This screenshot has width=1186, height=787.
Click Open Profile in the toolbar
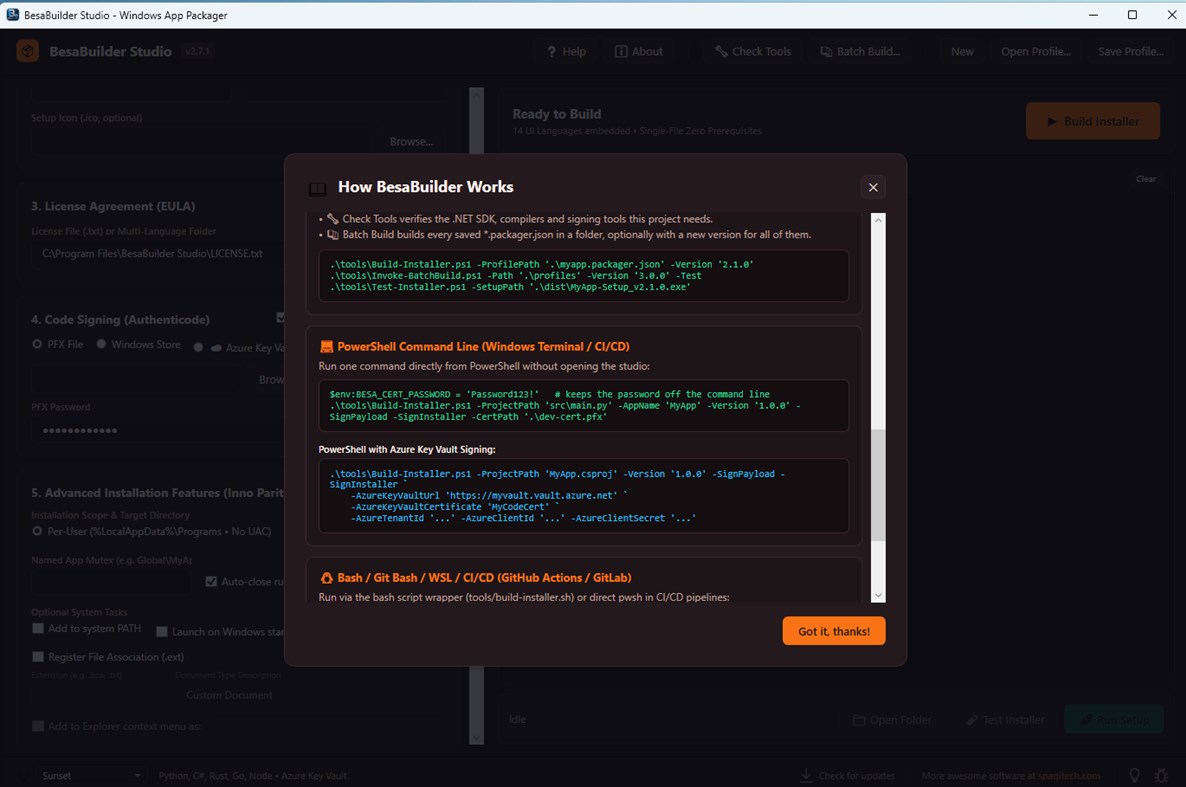pyautogui.click(x=1035, y=51)
